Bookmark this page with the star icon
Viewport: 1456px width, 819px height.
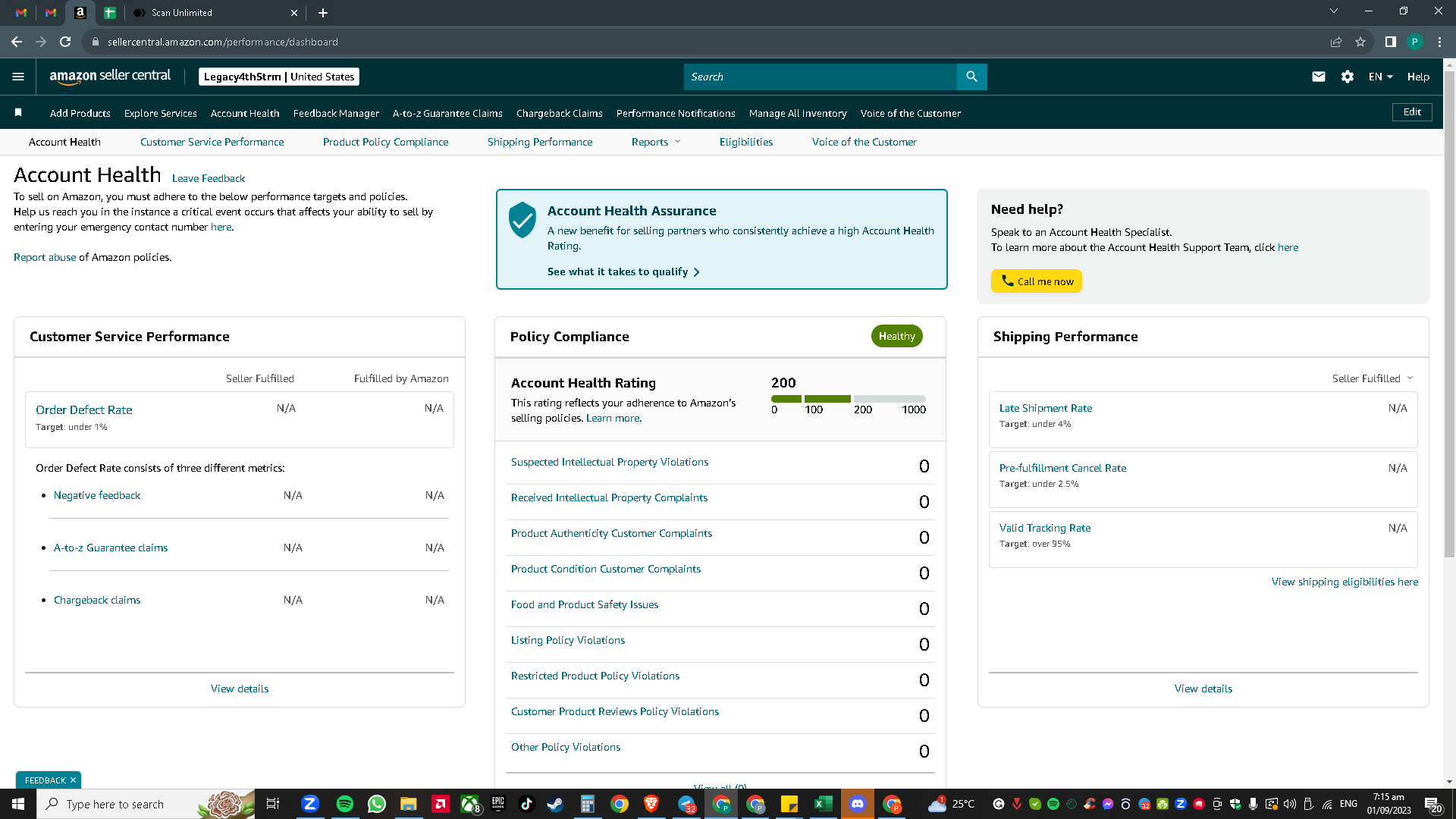pos(1360,42)
